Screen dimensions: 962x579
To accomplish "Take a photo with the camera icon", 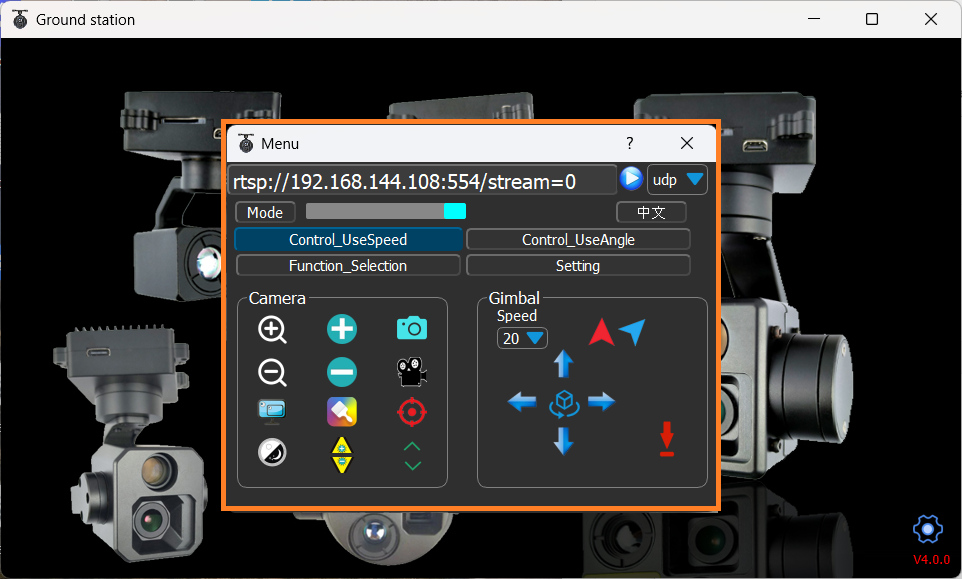I will (x=411, y=328).
